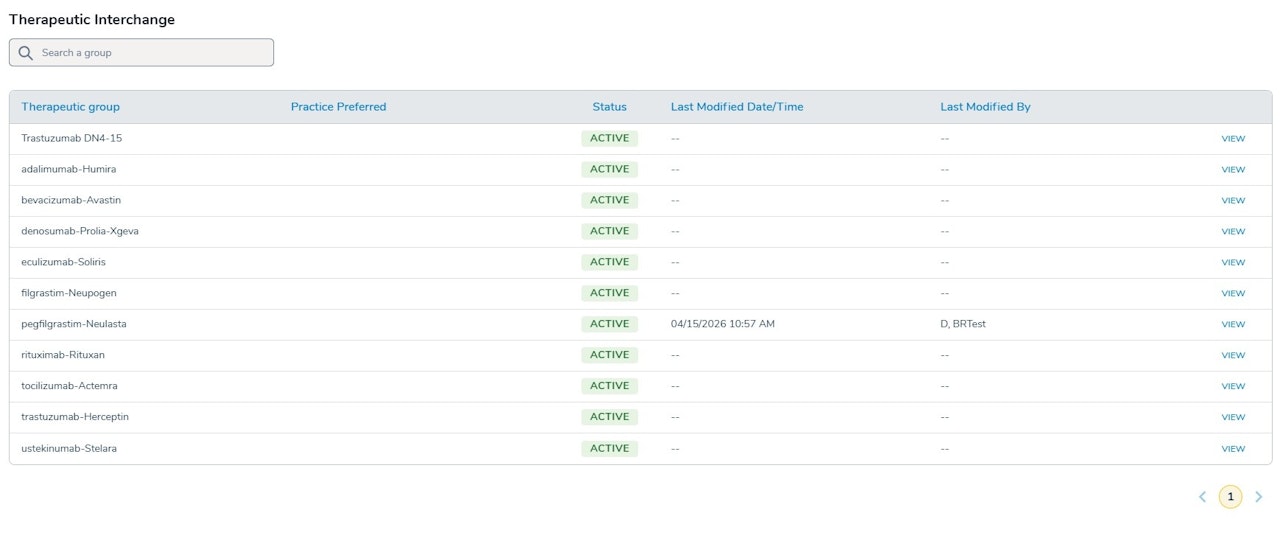This screenshot has width=1280, height=555.
Task: Focus the Search a group field
Action: (x=141, y=53)
